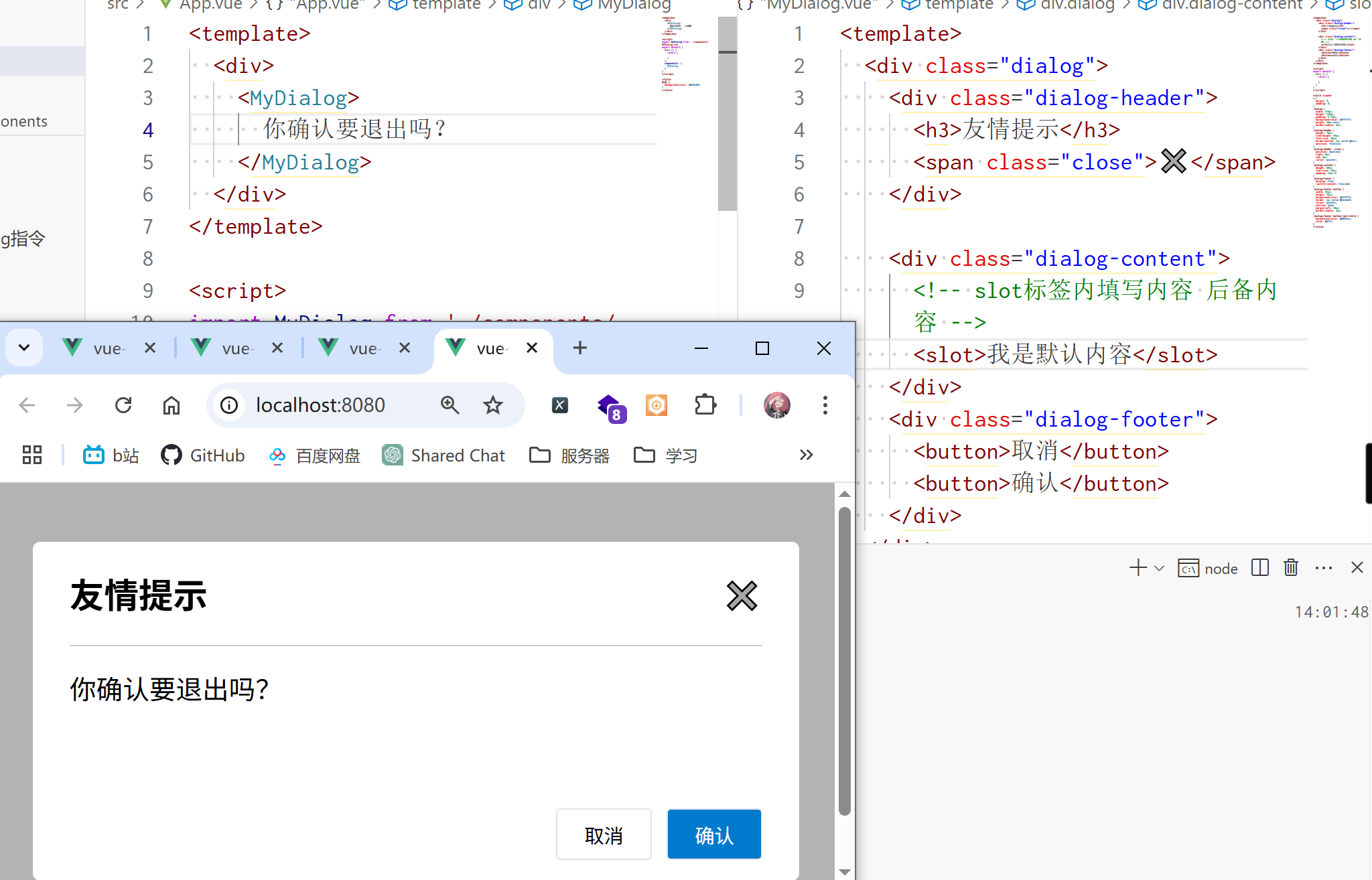Screen dimensions: 1372x880
Task: Expand the tab search dropdown
Action: [x=24, y=348]
